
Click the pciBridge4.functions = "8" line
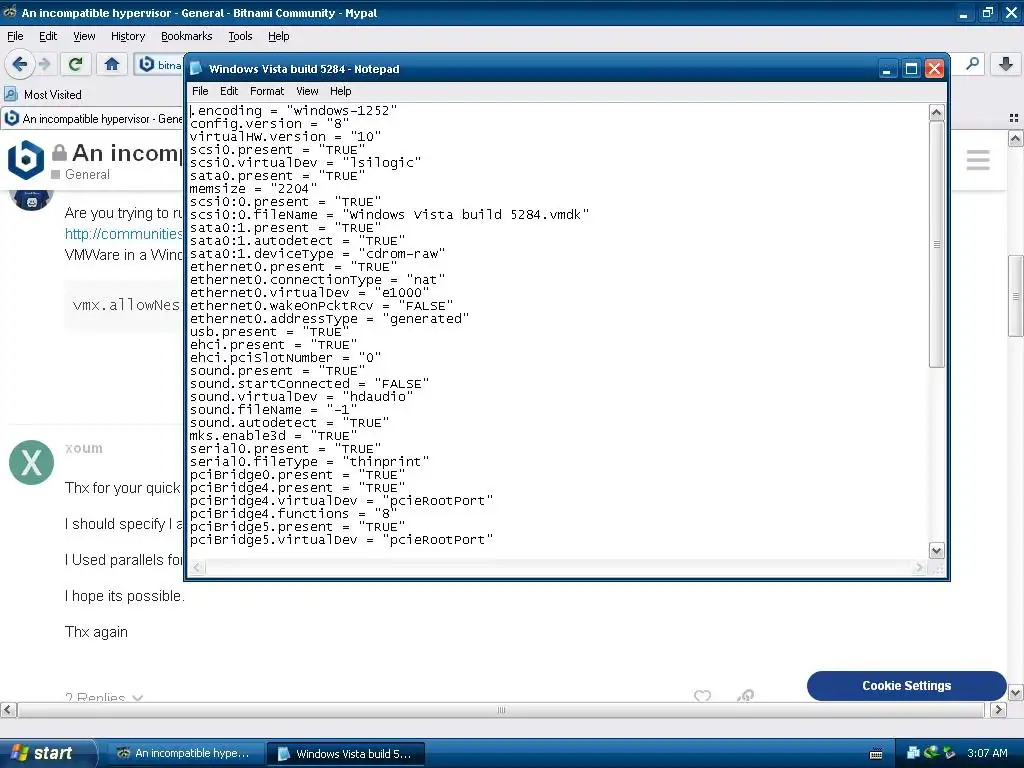[x=293, y=514]
